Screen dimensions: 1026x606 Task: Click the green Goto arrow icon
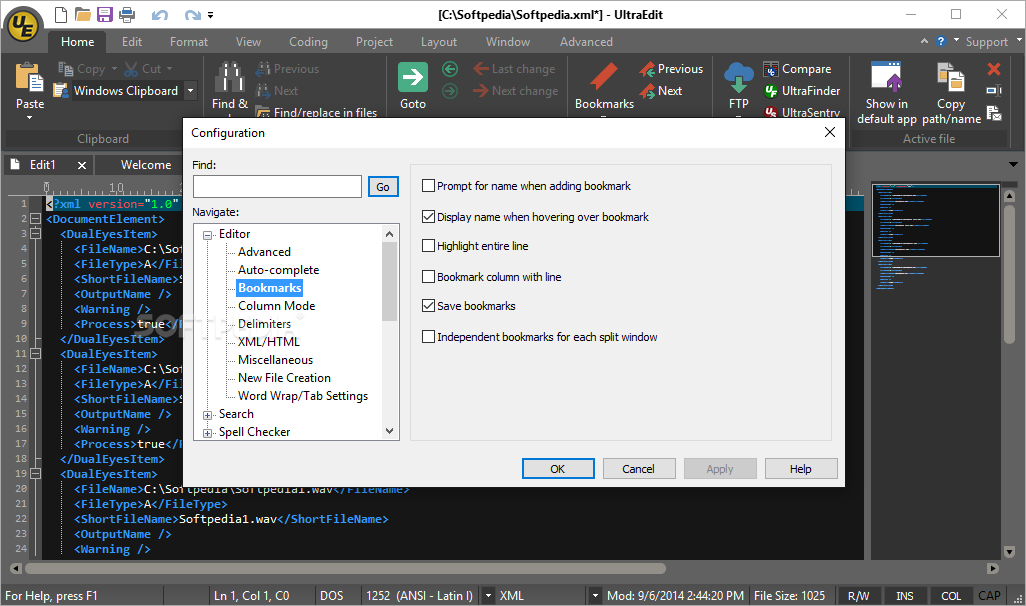pos(413,77)
